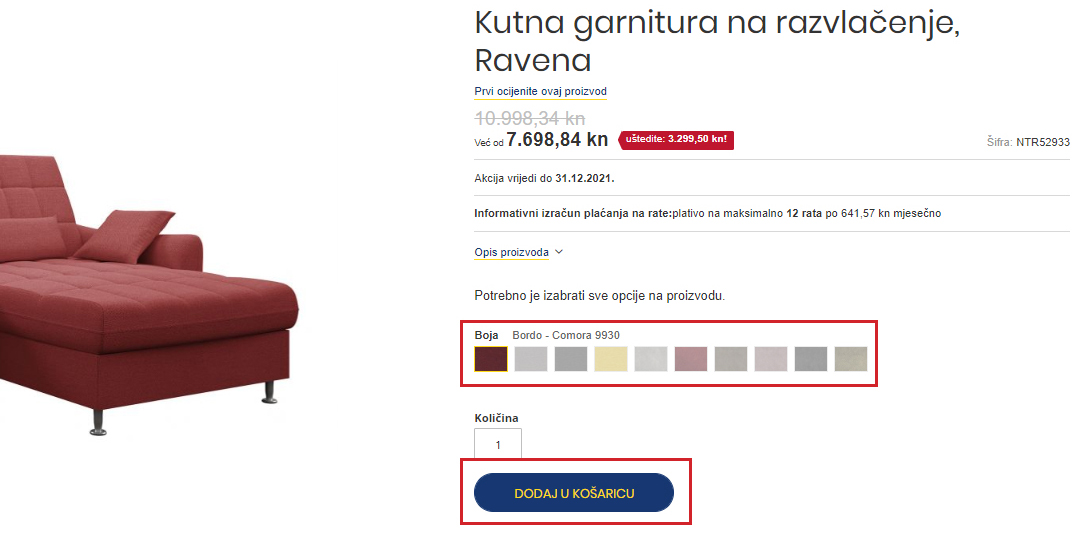Select the pale yellow color swatch

[611, 359]
